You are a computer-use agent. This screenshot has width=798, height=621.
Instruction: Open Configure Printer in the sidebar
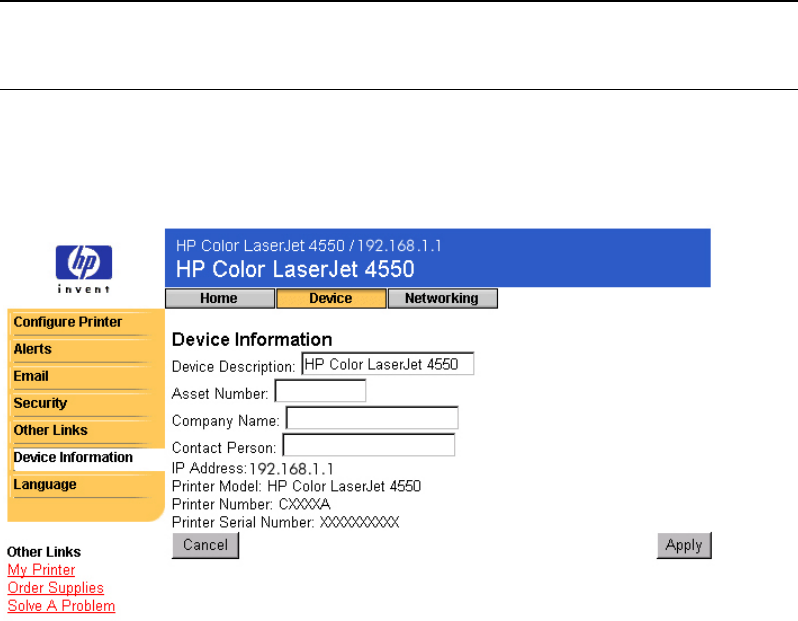point(68,322)
